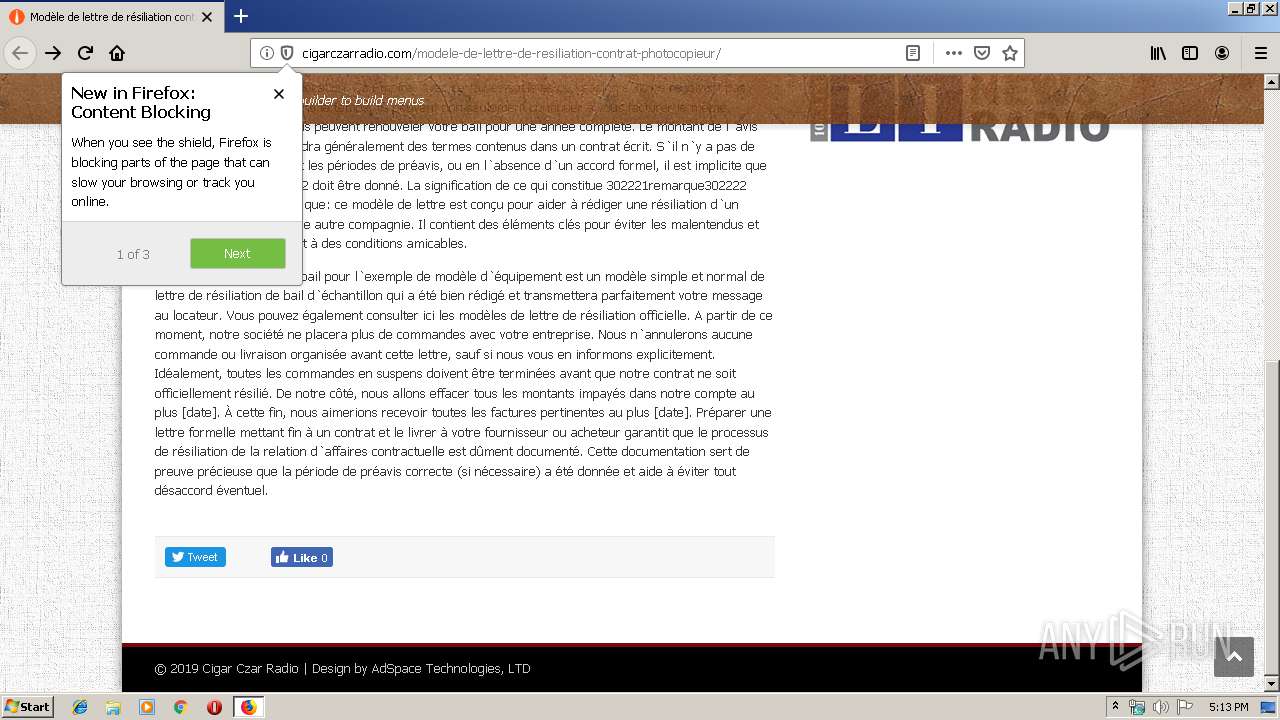Save page to Pocket

(x=982, y=53)
